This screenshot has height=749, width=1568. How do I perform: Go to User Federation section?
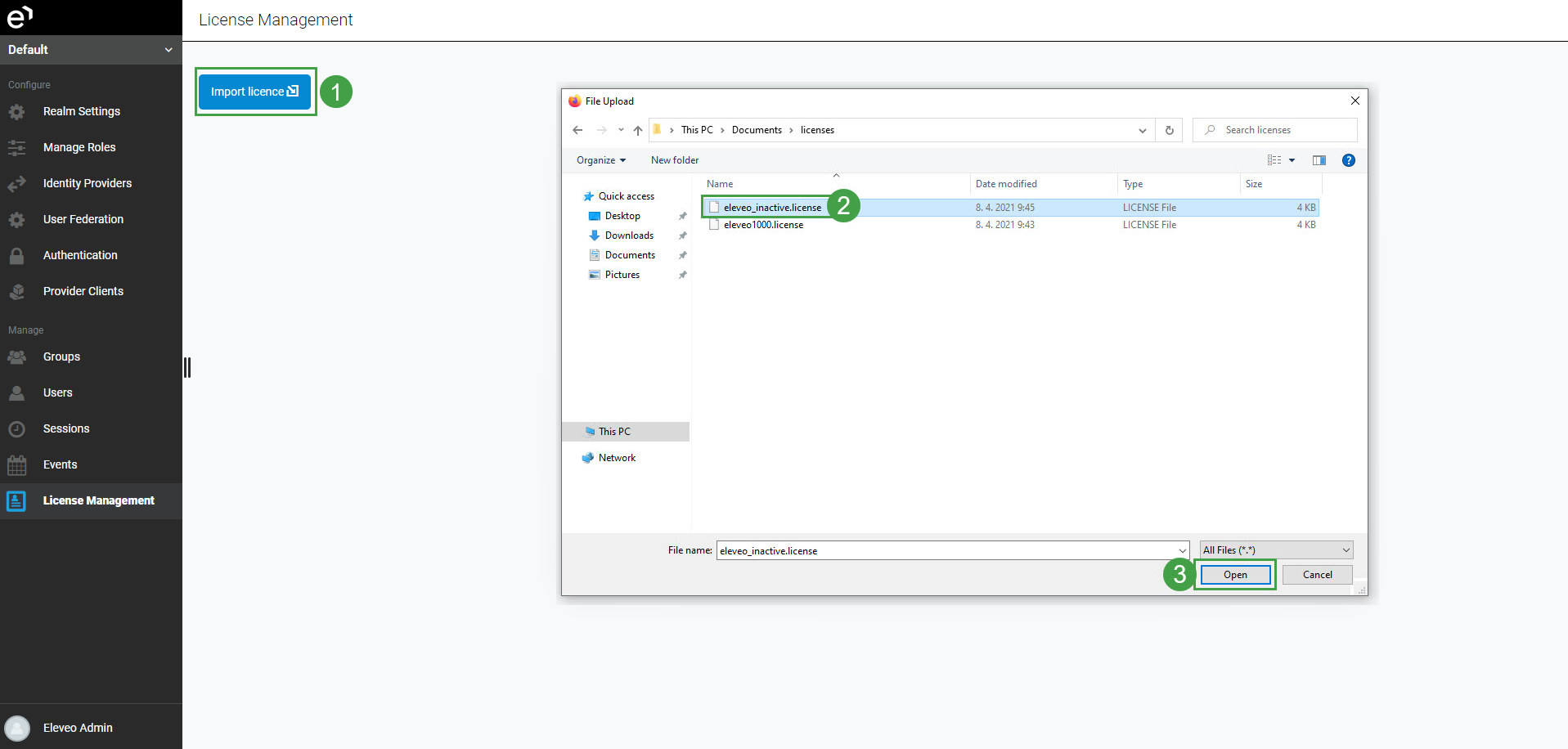83,219
